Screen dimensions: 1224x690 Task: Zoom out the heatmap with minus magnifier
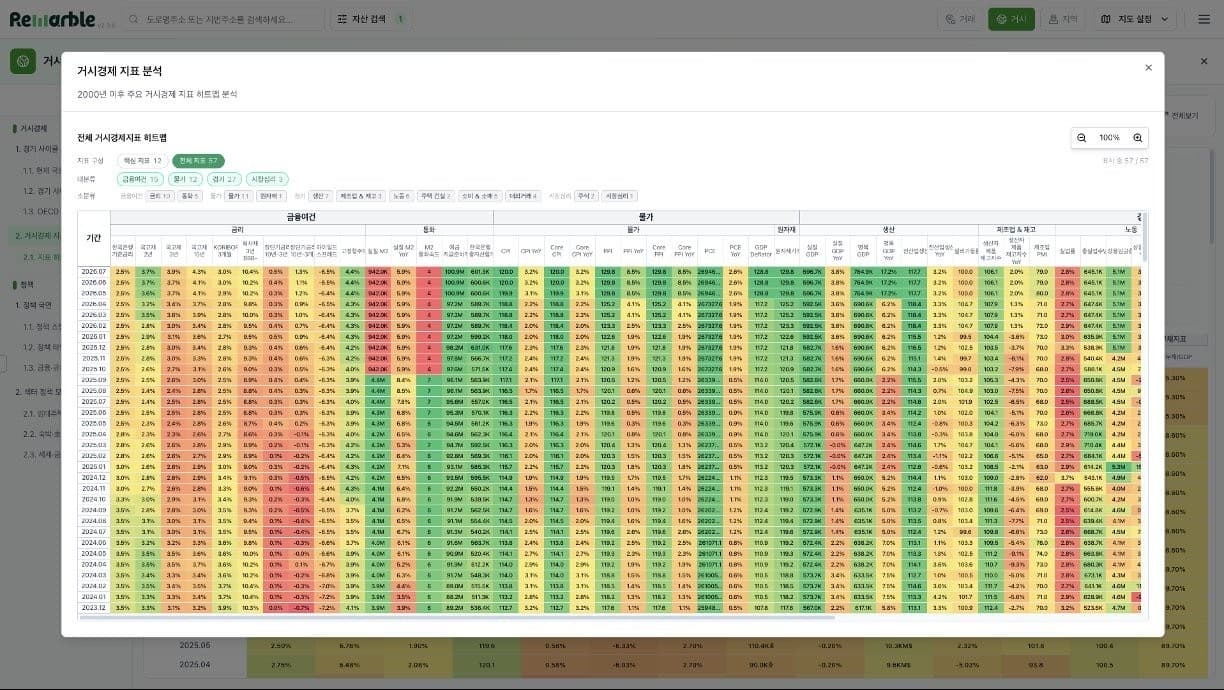1082,137
